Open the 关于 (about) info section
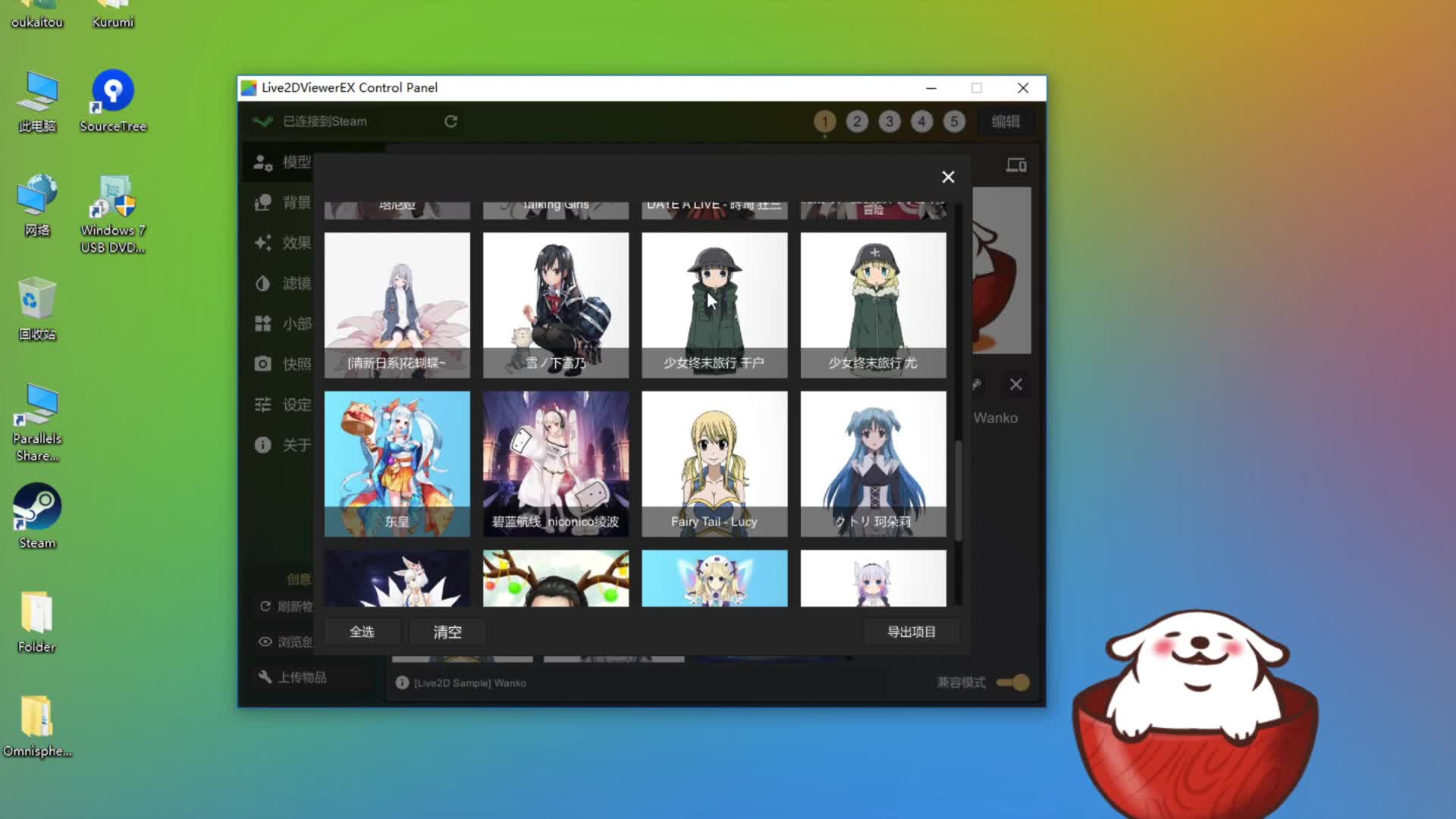 point(282,445)
